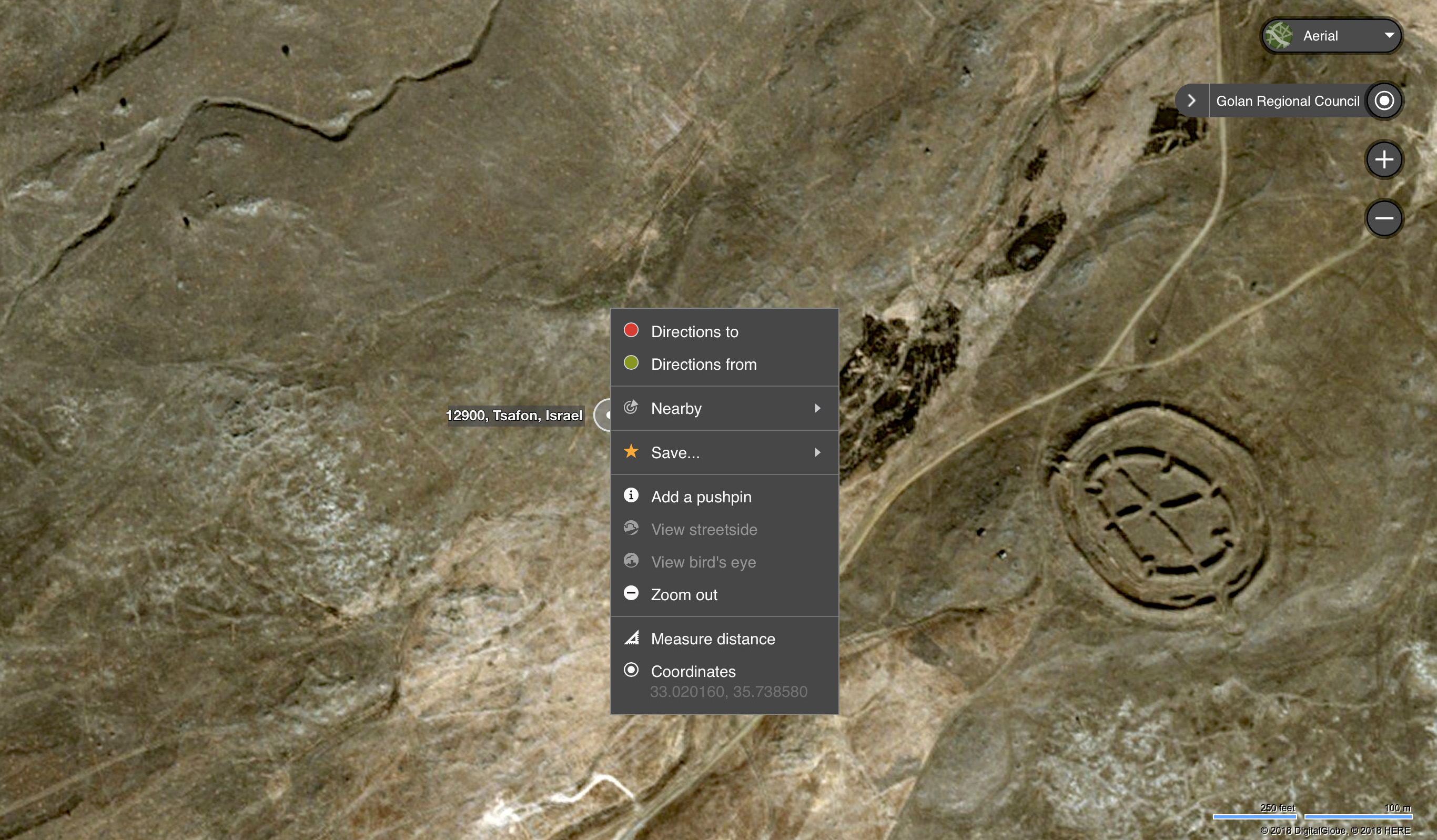Select the Measure distance menu entry
Screen dimensions: 1437x840
click(x=713, y=639)
